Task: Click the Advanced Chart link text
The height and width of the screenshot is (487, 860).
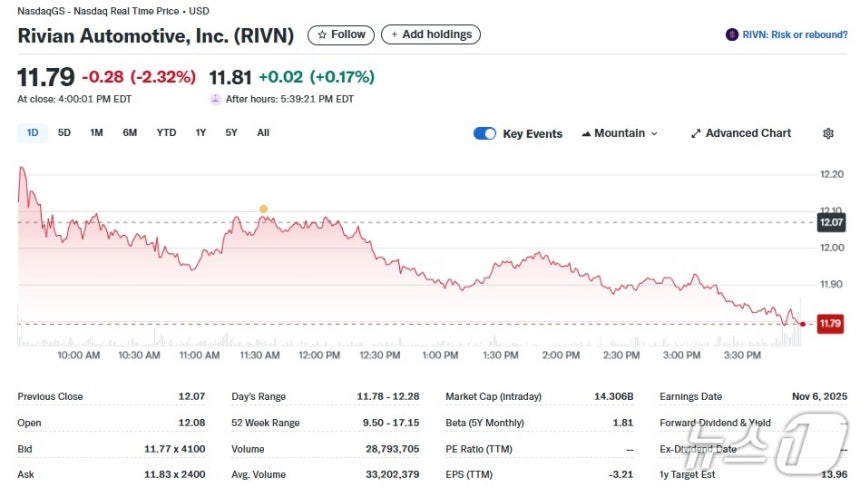Action: (x=748, y=133)
